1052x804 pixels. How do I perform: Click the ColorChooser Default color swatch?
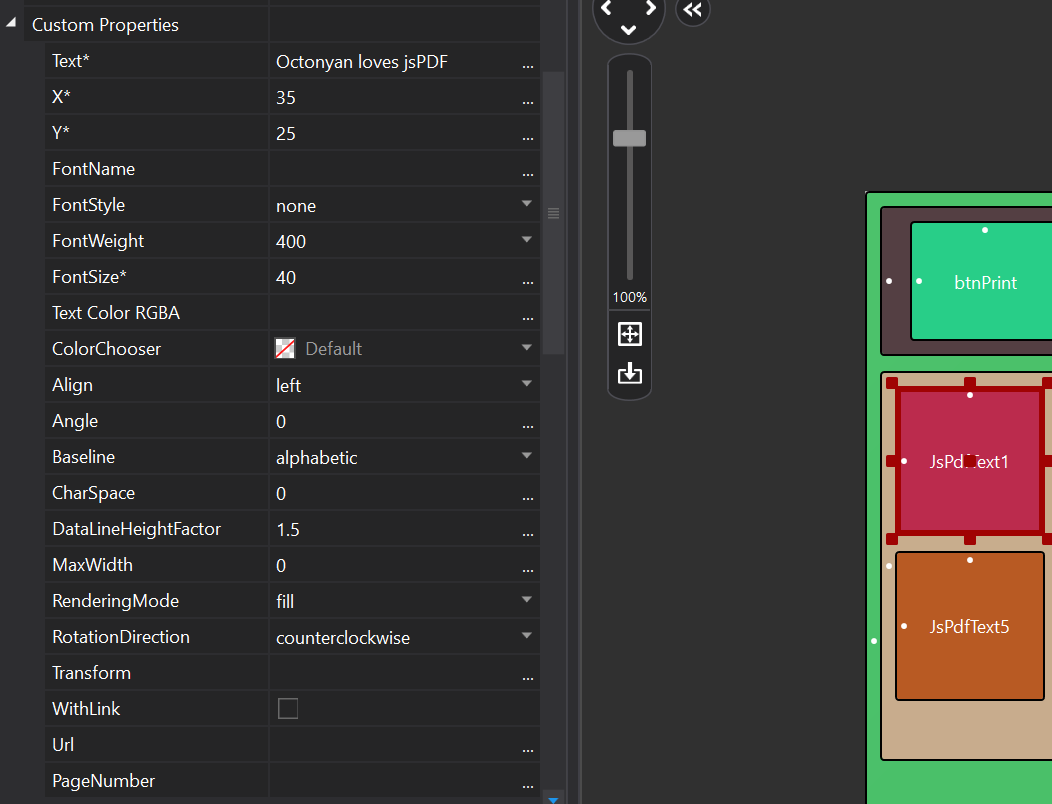285,348
